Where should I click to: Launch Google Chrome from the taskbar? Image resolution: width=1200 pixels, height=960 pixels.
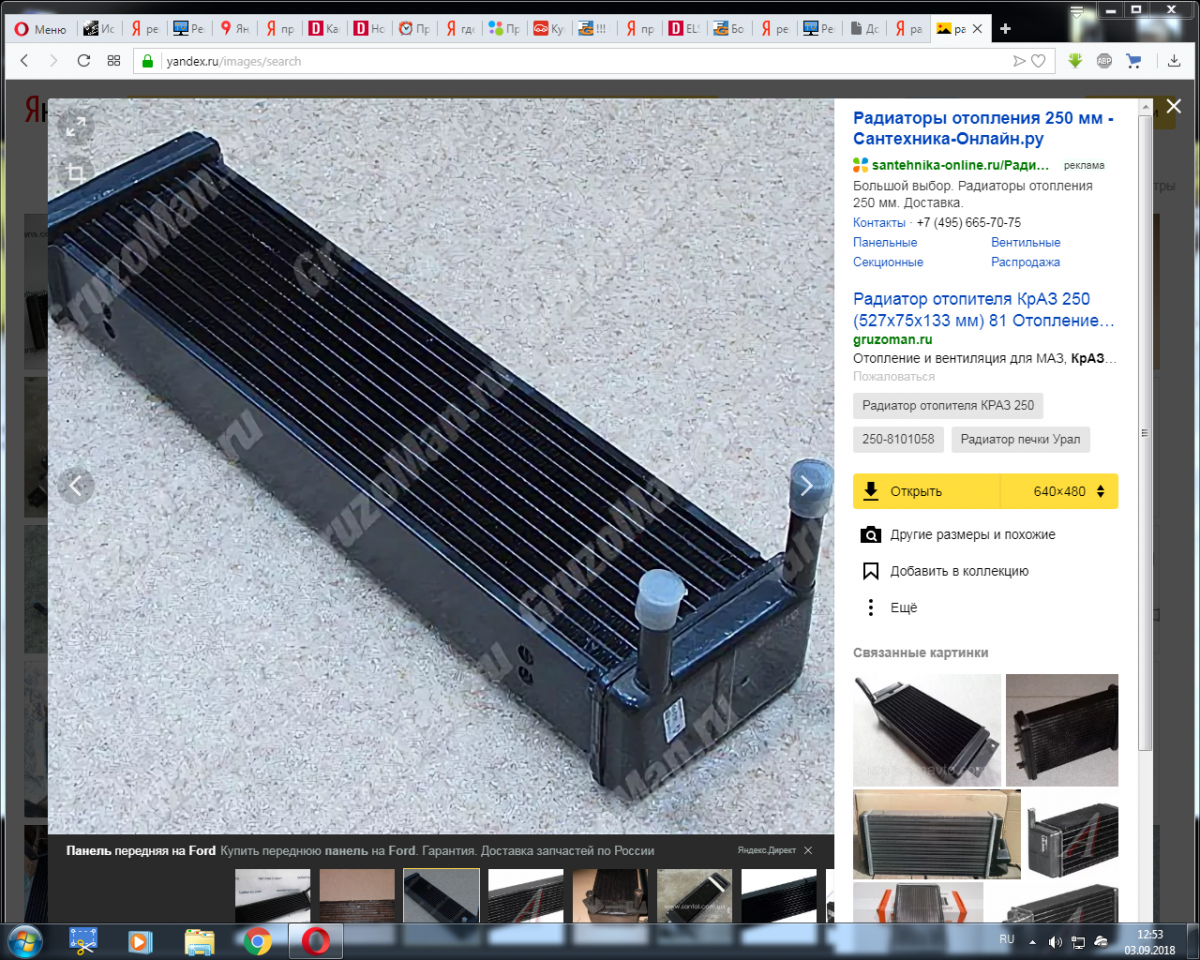pyautogui.click(x=257, y=941)
